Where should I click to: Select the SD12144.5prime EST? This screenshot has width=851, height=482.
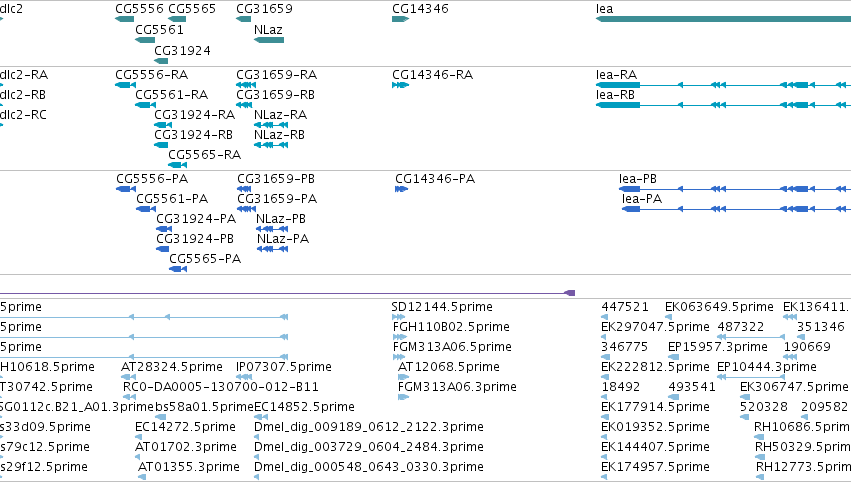point(398,317)
